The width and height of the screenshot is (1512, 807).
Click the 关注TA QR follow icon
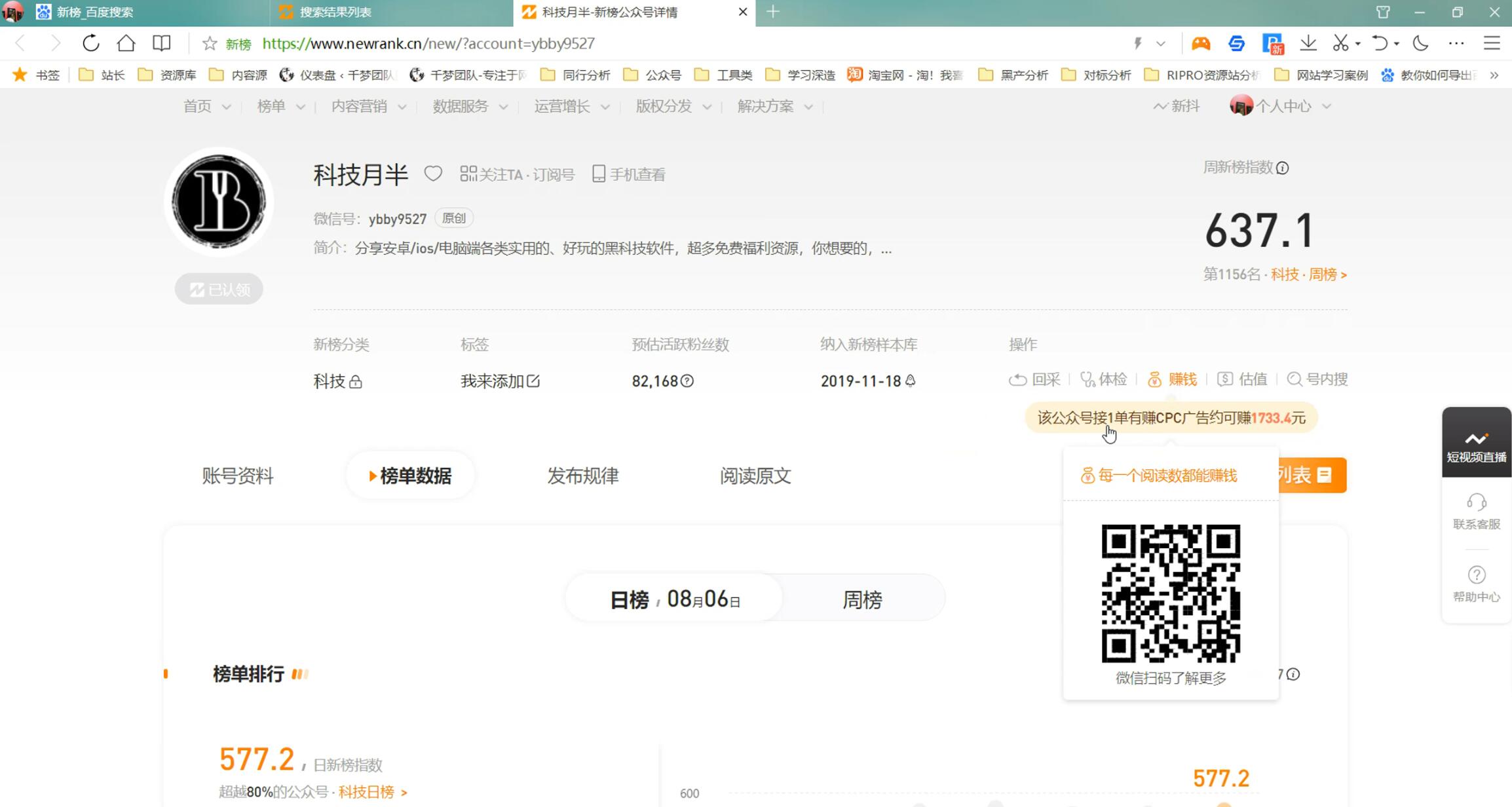coord(468,174)
